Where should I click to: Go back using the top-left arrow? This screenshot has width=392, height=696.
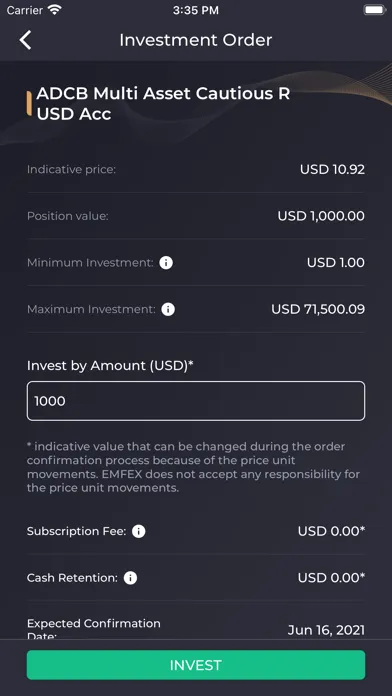point(25,40)
